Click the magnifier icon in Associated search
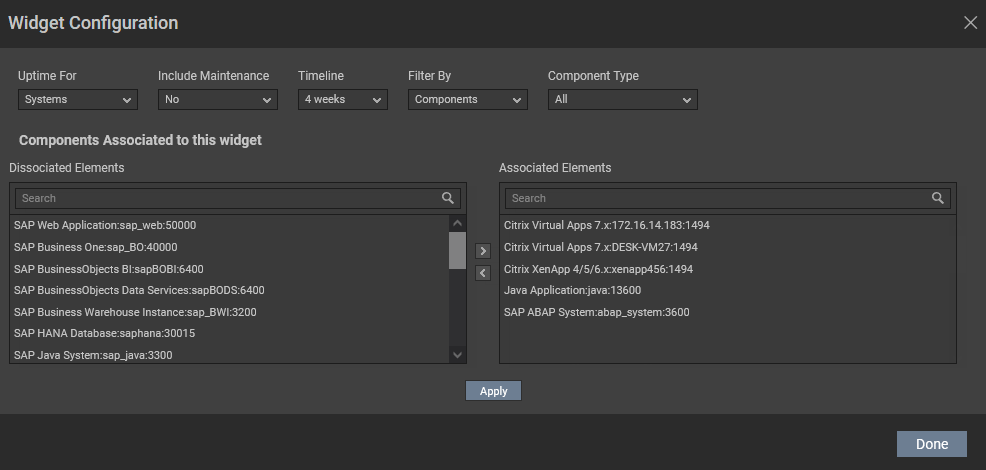This screenshot has width=986, height=470. point(938,198)
